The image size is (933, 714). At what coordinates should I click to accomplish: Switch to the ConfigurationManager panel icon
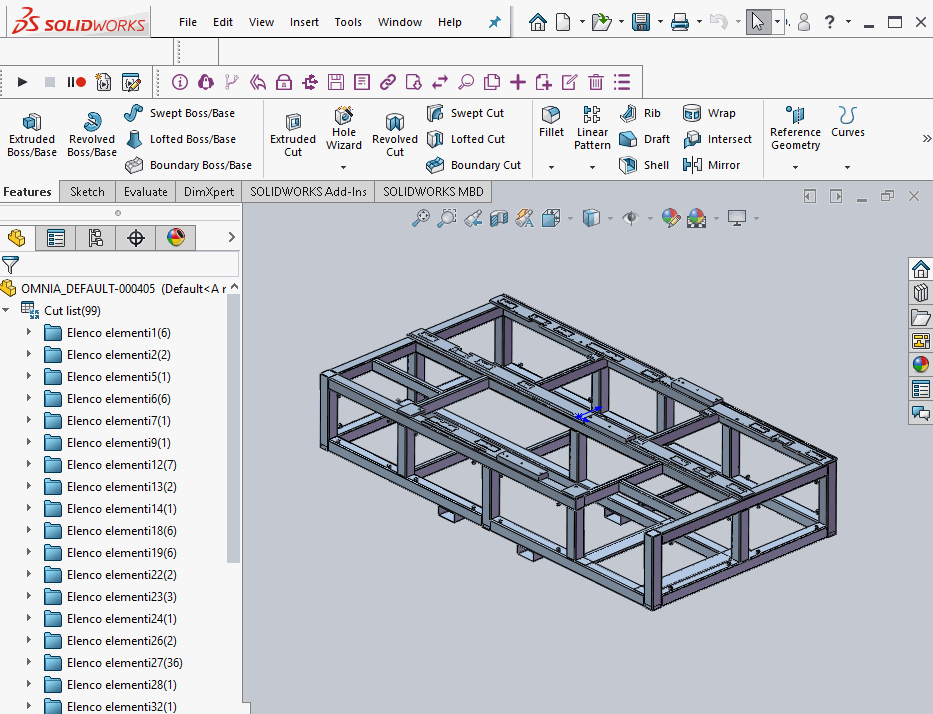coord(95,237)
